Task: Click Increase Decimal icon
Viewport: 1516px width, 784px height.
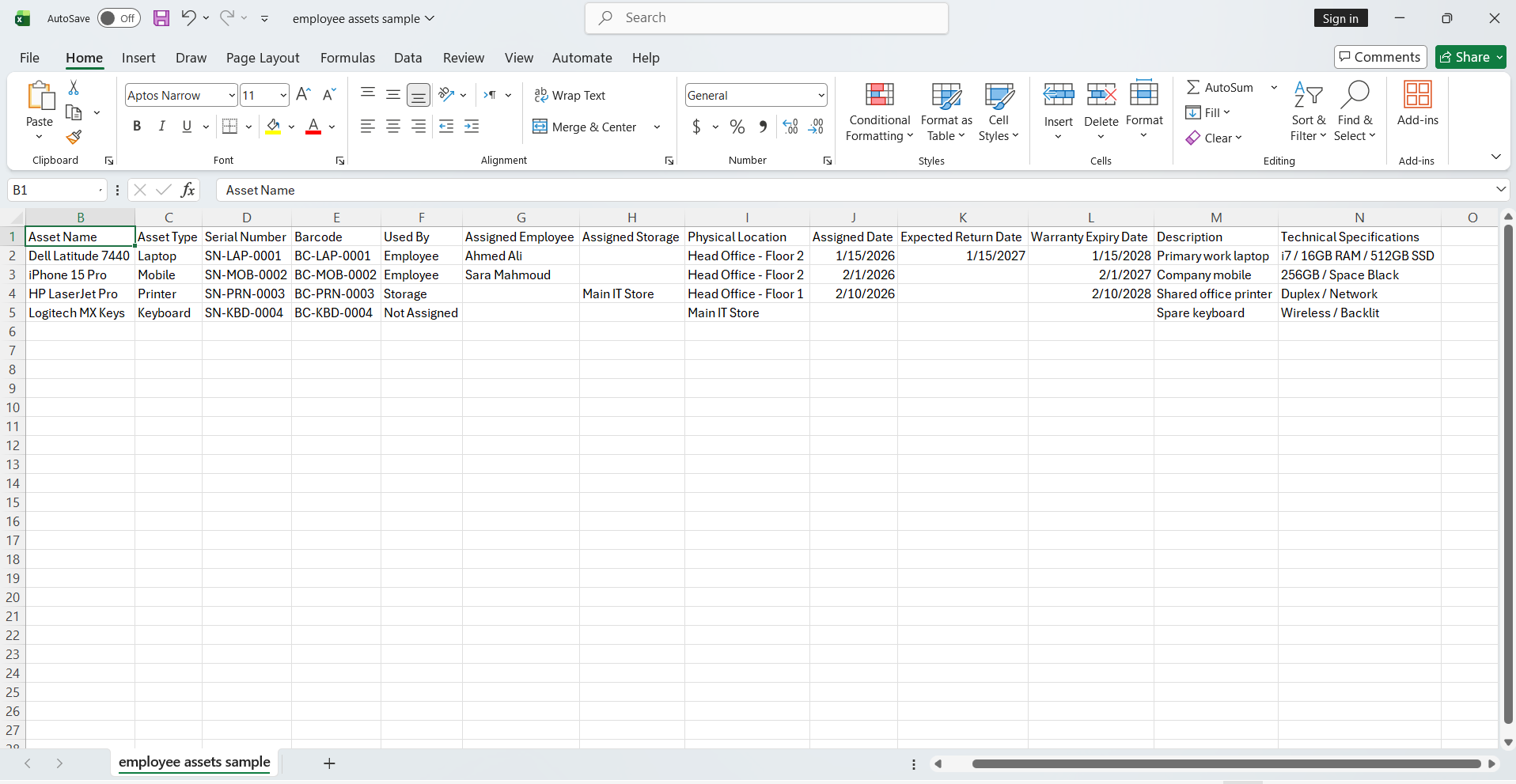Action: 790,127
